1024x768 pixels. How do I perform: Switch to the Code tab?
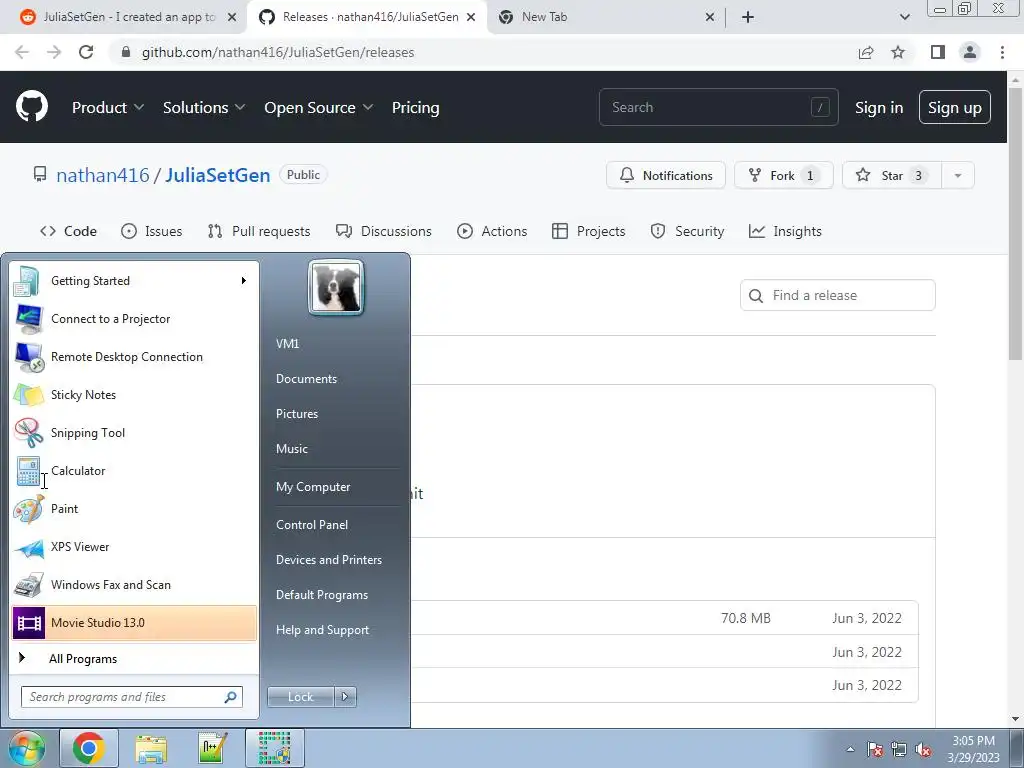click(68, 231)
